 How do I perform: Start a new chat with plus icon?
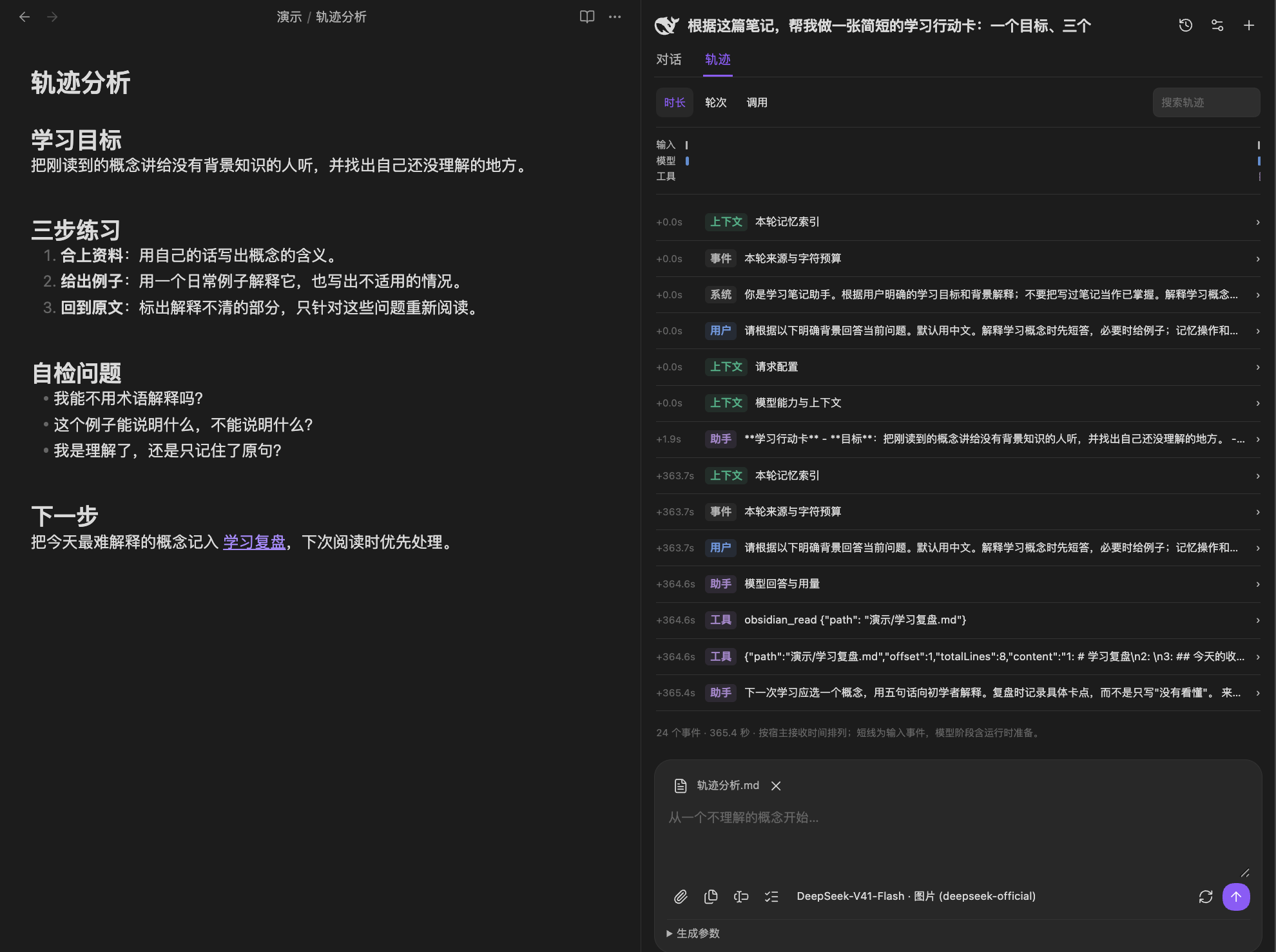pos(1249,25)
